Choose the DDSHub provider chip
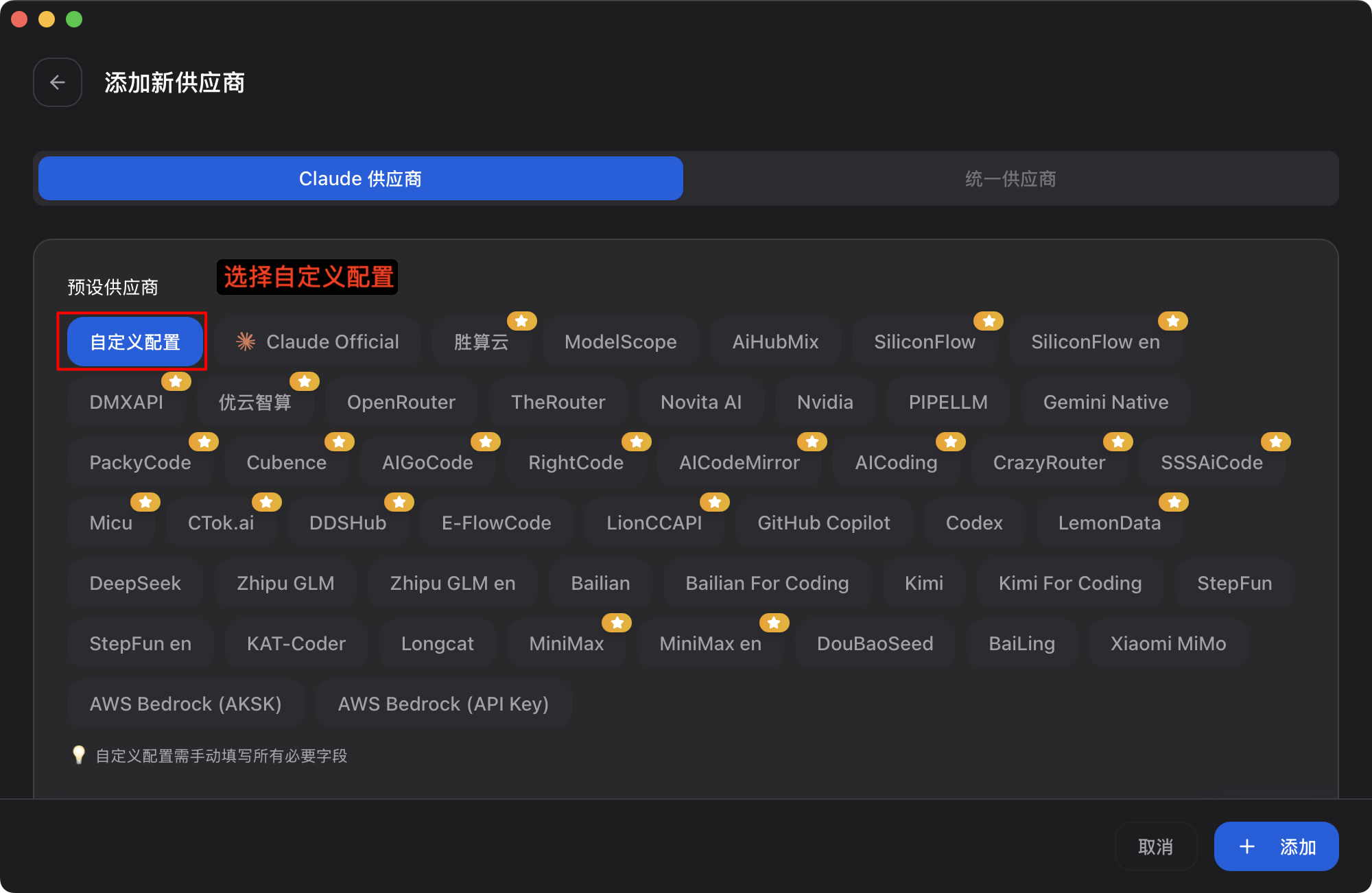This screenshot has height=893, width=1372. [x=348, y=523]
